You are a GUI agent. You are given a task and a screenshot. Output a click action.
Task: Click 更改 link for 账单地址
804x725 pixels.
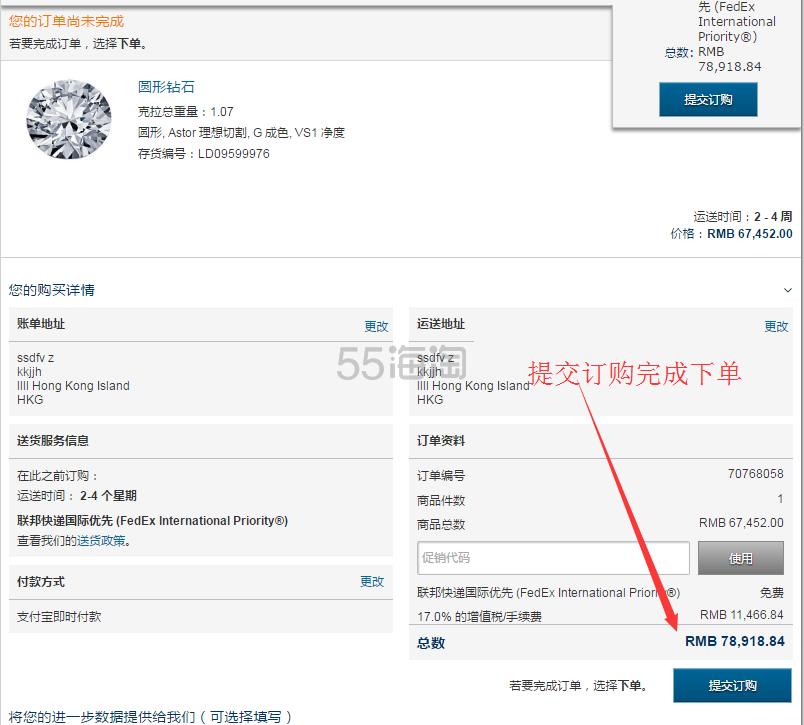tap(376, 326)
